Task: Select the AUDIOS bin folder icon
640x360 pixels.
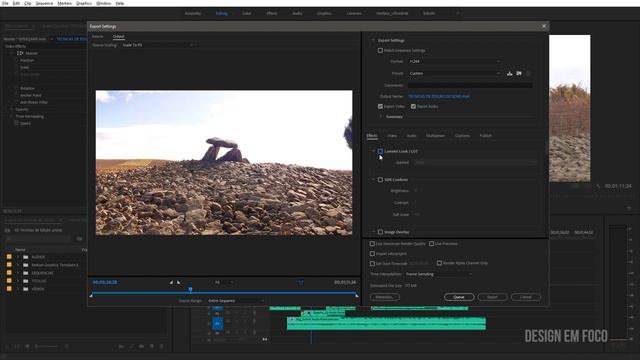Action: coord(26,257)
